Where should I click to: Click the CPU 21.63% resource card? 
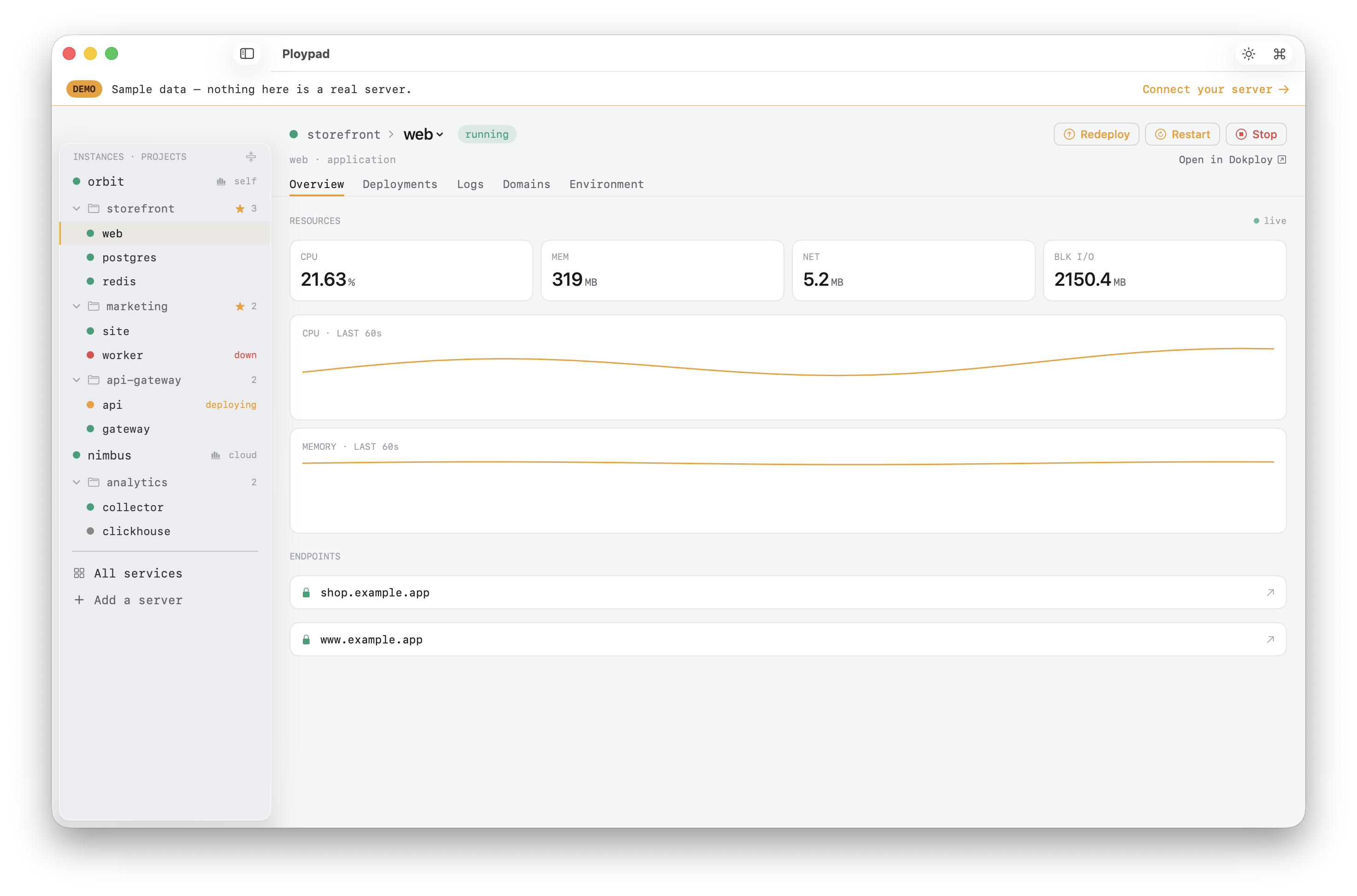pos(411,270)
